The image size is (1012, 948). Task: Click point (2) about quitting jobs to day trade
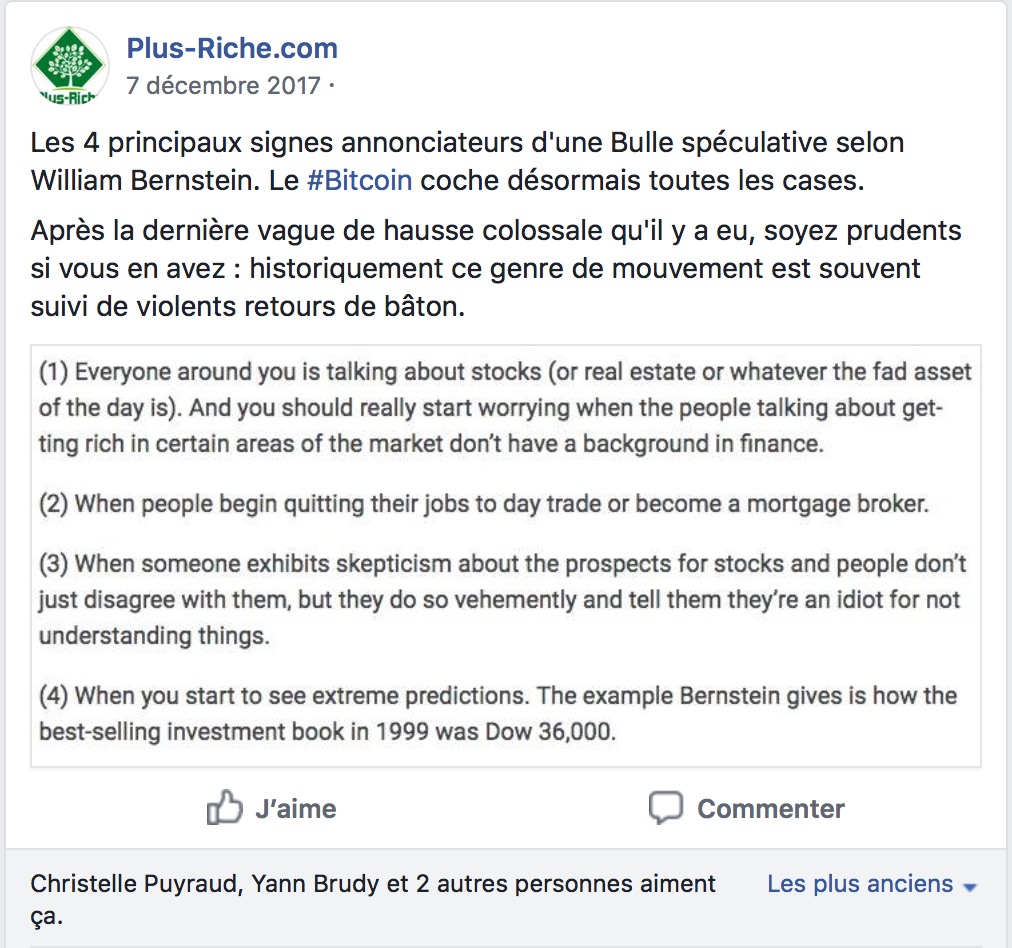484,504
